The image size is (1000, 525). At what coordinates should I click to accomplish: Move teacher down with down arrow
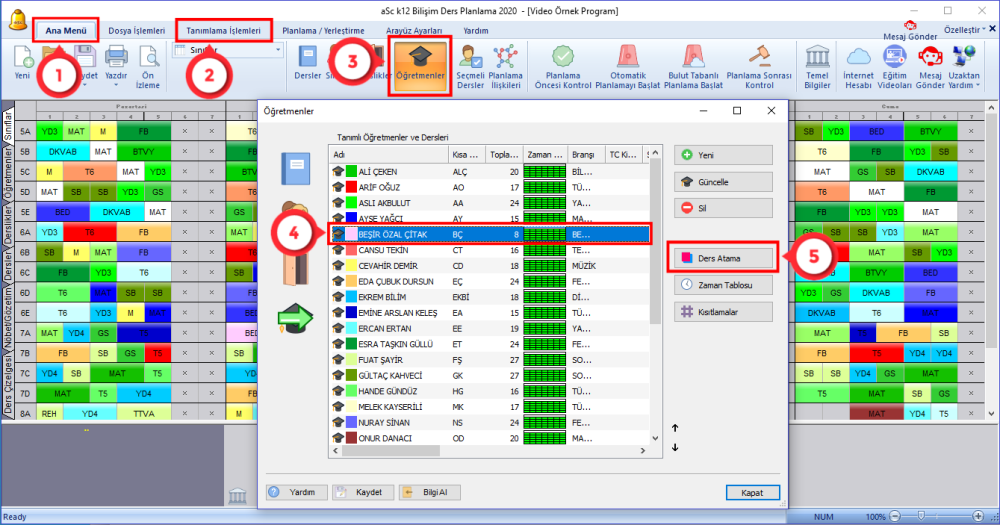point(675,448)
